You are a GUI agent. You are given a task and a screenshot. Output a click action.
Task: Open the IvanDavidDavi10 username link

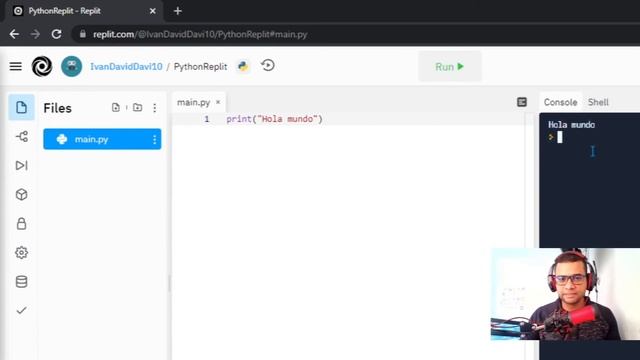(126, 67)
